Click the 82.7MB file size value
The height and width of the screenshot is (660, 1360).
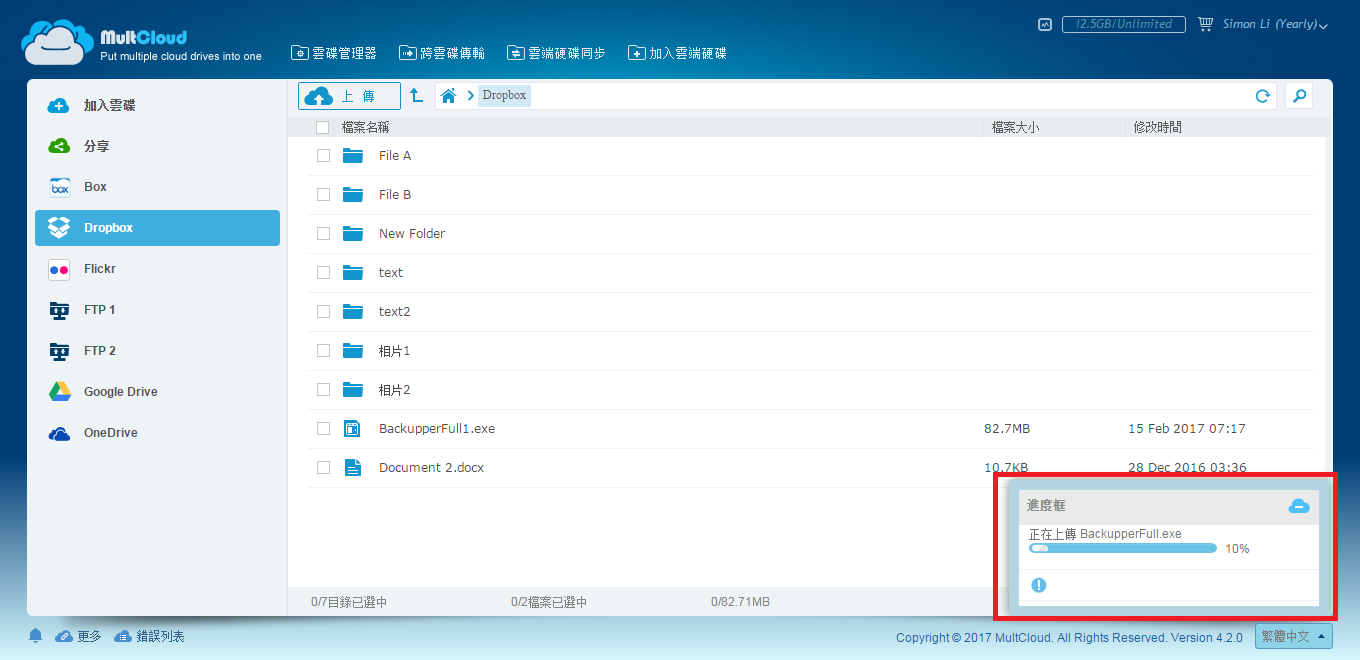(x=1007, y=429)
